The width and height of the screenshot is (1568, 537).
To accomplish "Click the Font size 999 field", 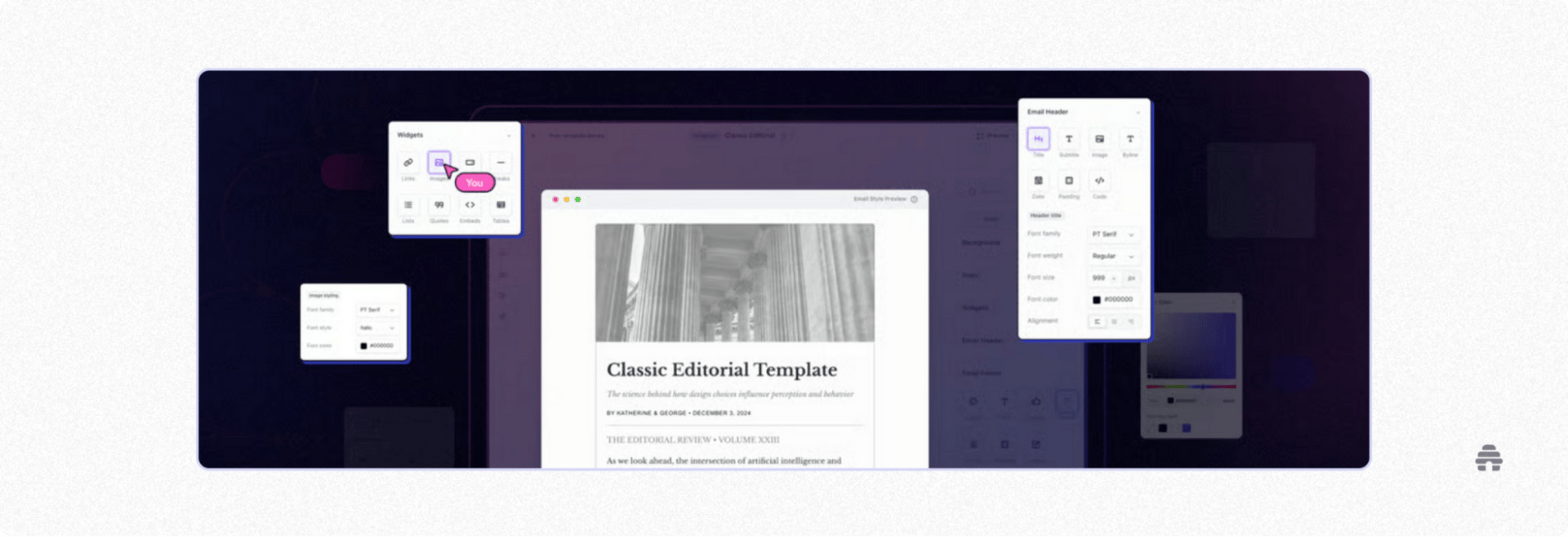I will tap(1104, 278).
